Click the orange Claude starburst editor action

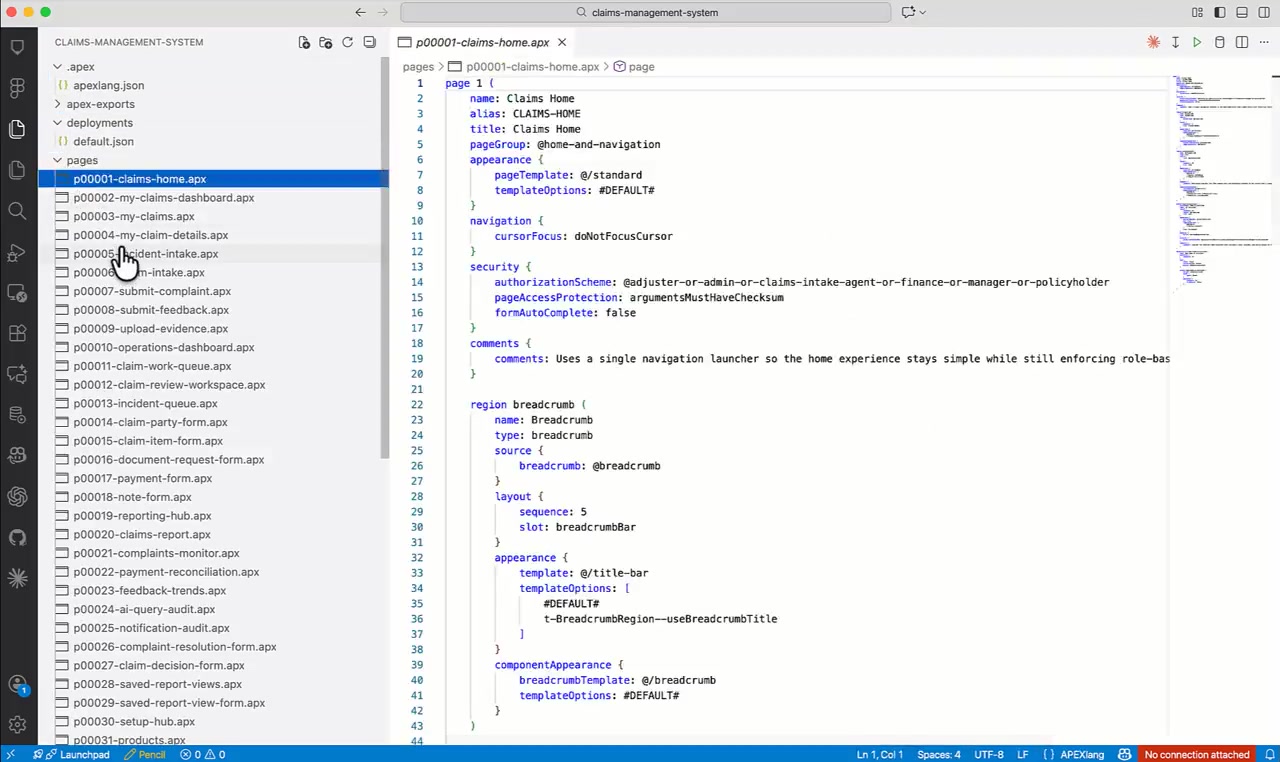1153,42
